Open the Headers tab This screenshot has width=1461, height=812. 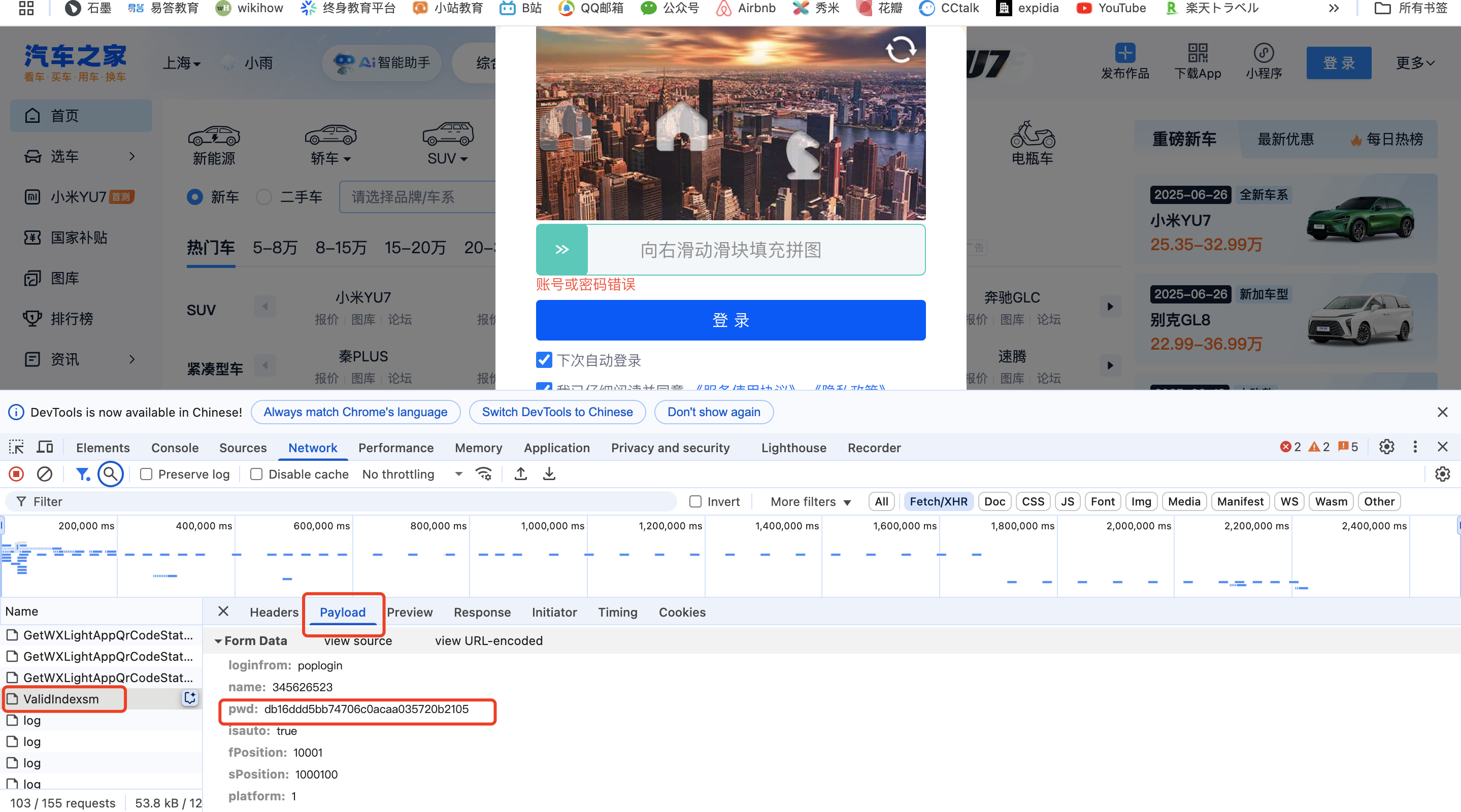pyautogui.click(x=274, y=612)
